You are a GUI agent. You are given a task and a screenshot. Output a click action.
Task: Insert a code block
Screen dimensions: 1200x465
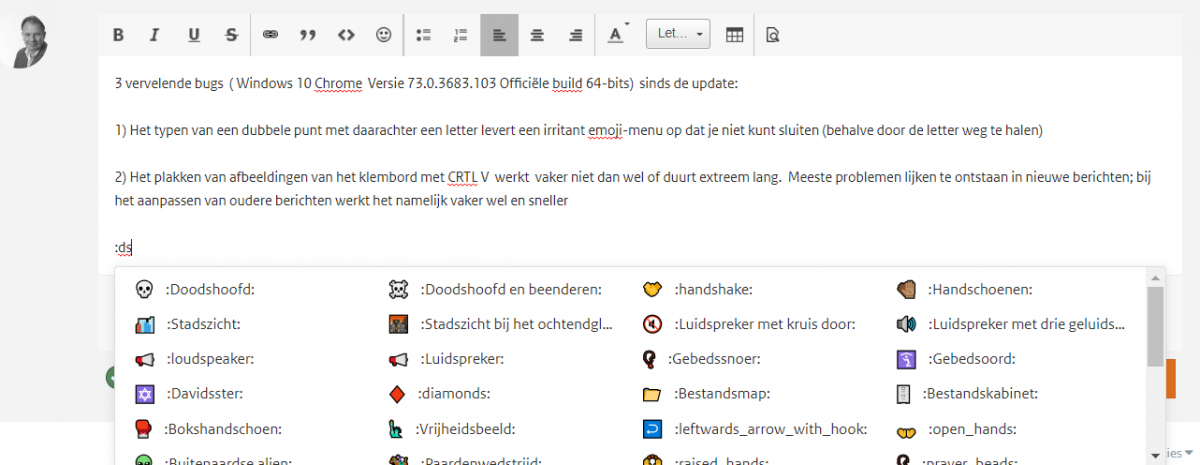coord(346,34)
